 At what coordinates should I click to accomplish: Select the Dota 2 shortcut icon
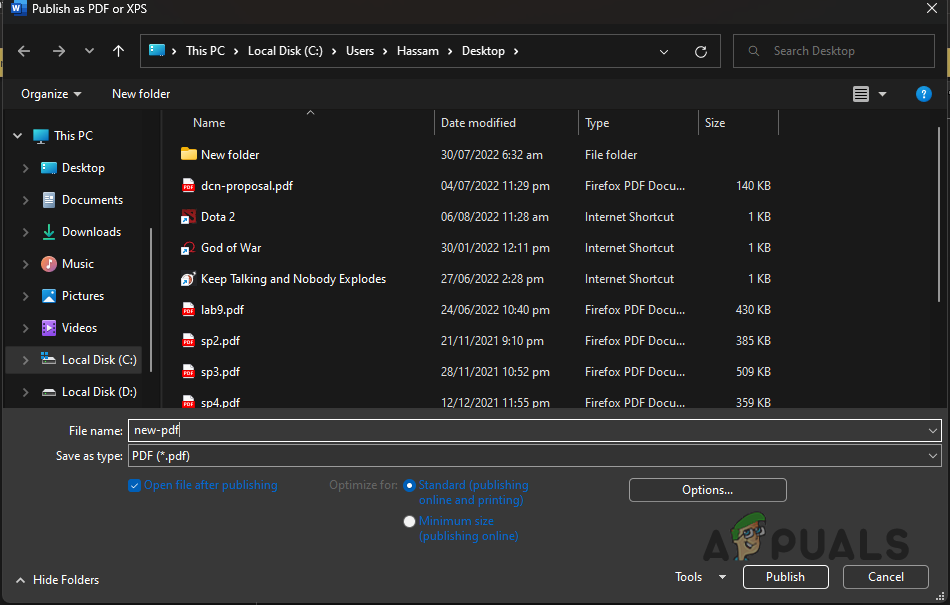[x=188, y=217]
